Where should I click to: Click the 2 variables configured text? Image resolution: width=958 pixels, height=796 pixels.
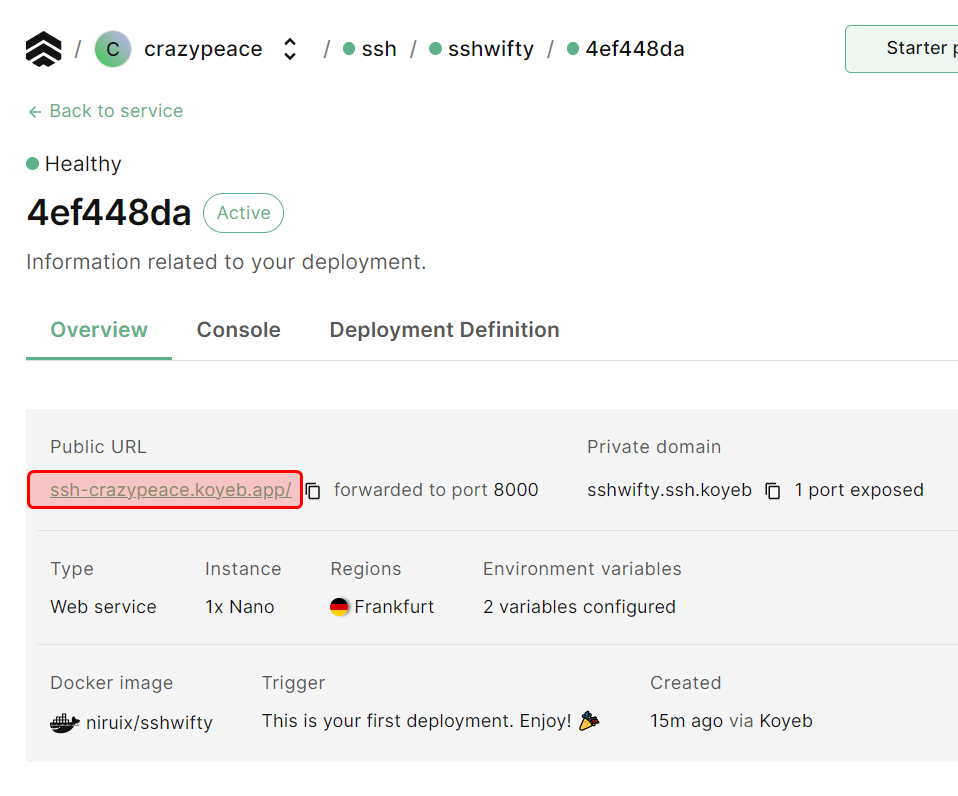click(579, 607)
